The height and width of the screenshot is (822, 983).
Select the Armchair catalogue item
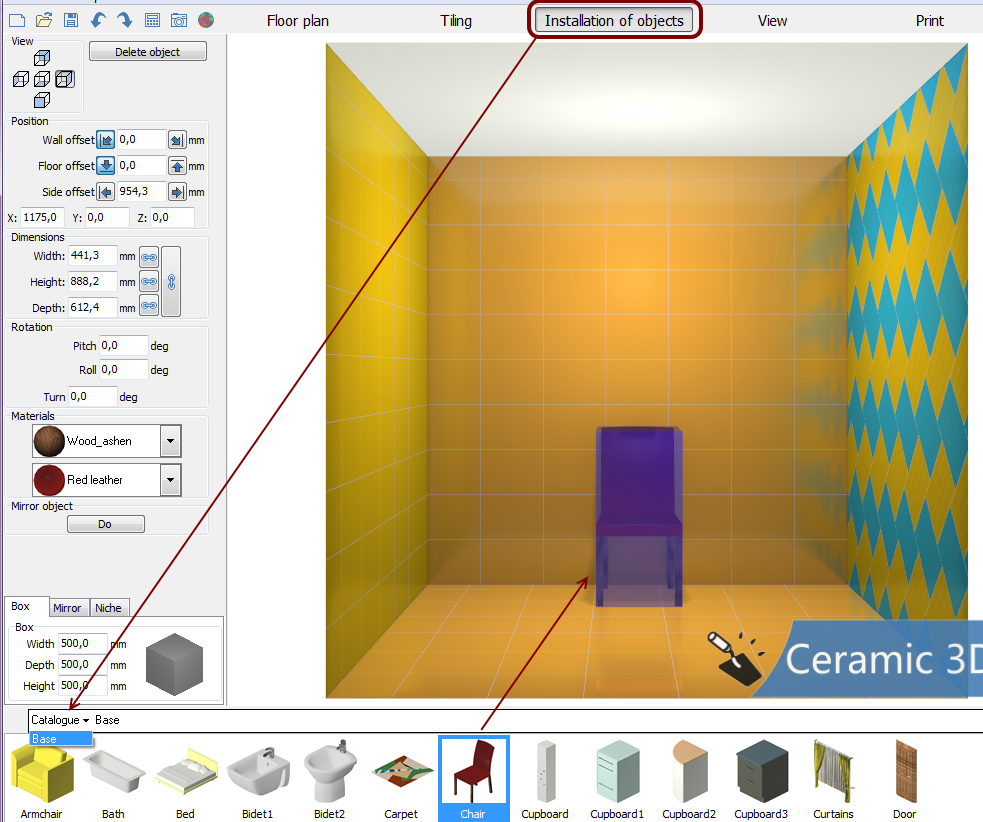tap(41, 779)
